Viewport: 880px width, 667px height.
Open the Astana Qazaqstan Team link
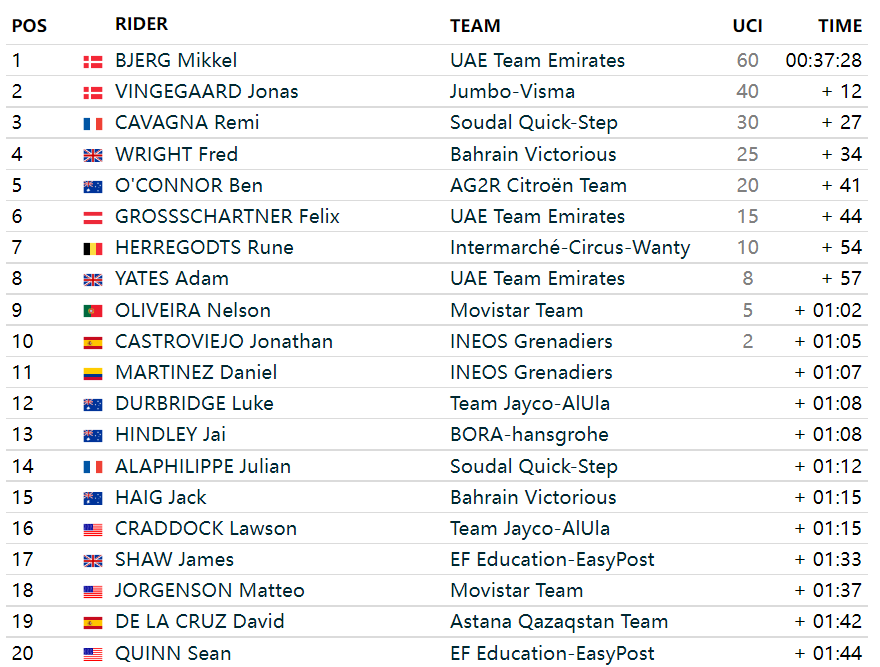(x=559, y=622)
